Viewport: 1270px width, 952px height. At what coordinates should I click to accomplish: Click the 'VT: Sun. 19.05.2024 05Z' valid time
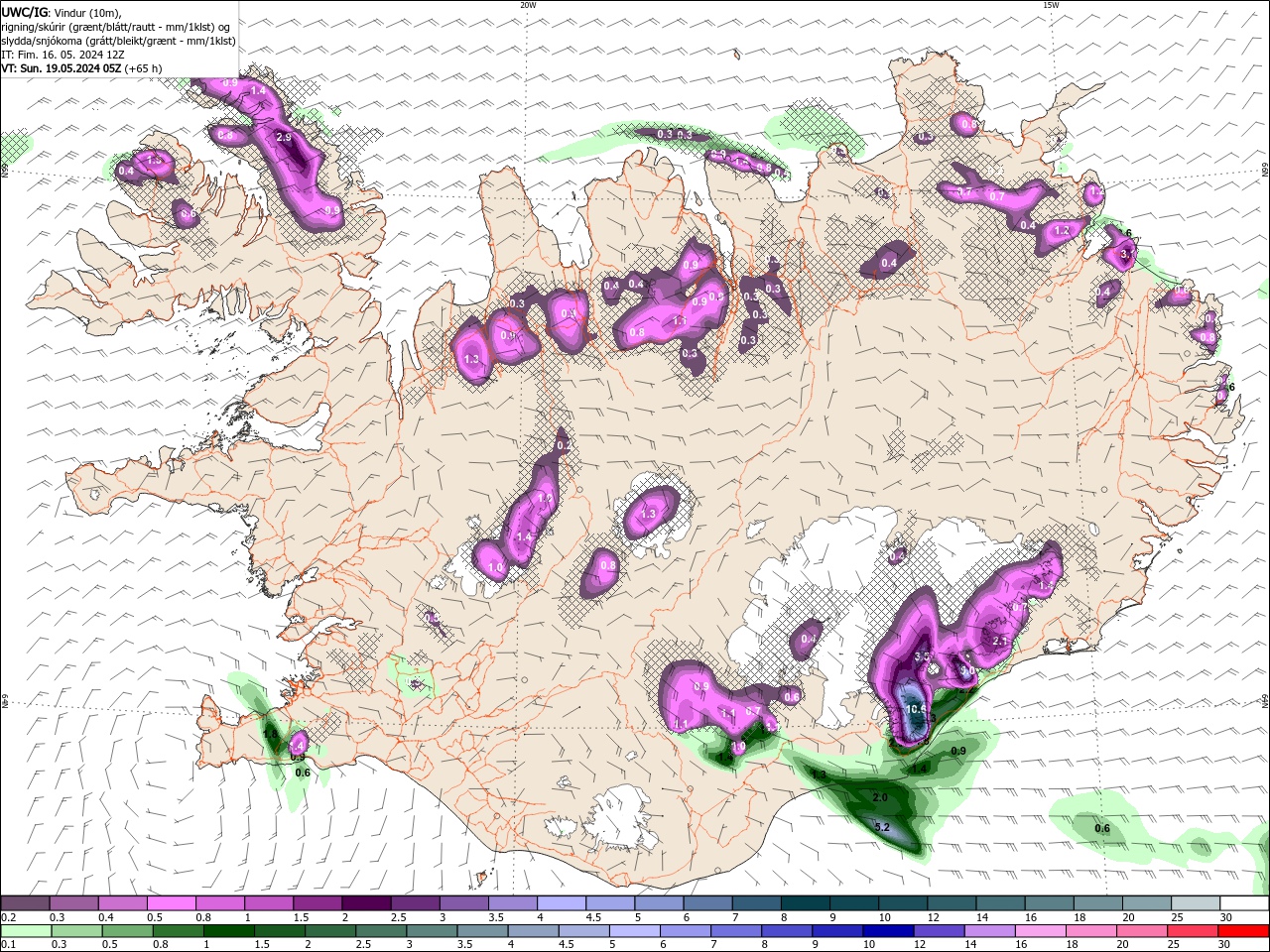pos(62,68)
